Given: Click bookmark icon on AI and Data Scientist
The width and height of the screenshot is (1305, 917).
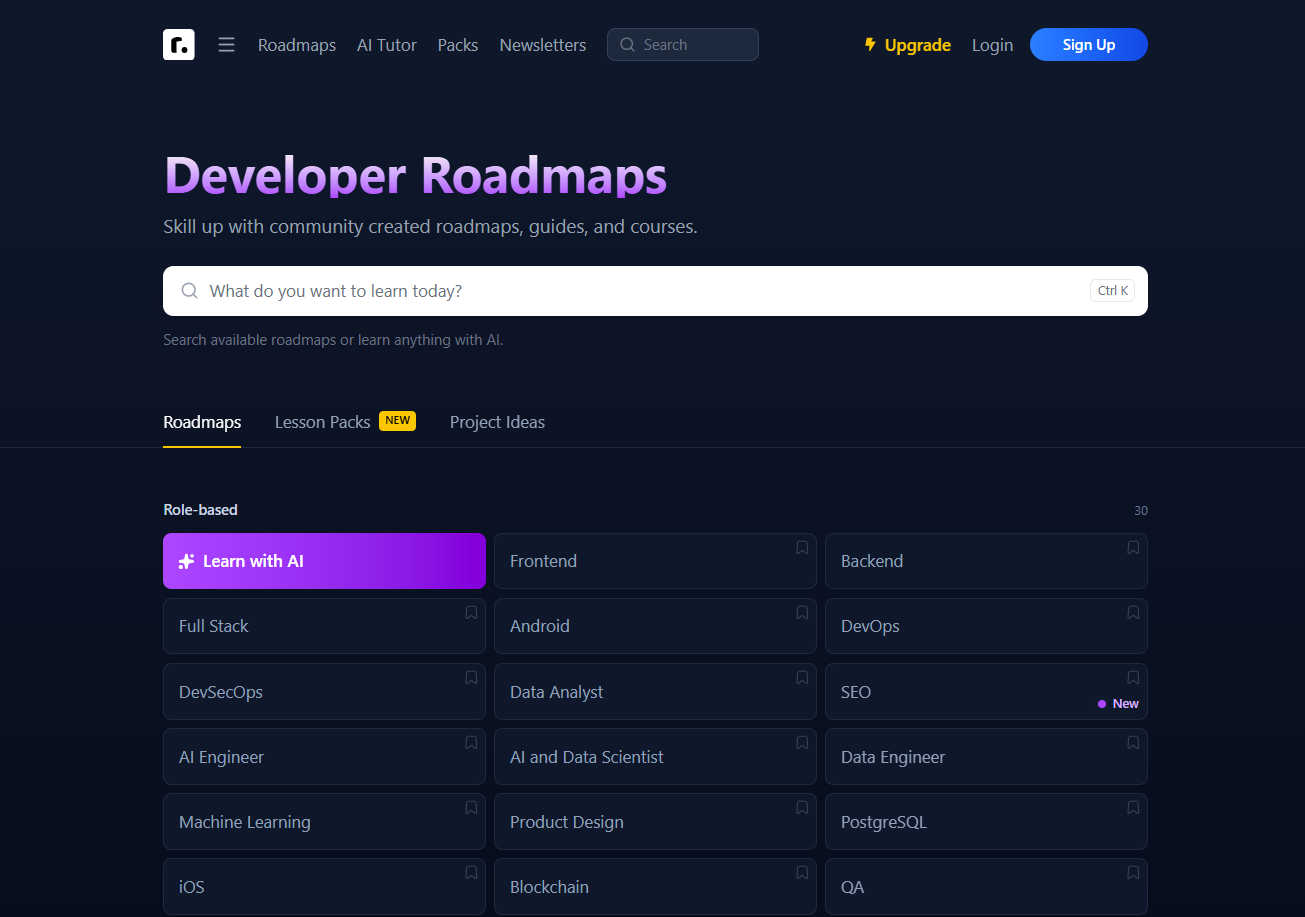Looking at the screenshot, I should click(802, 743).
